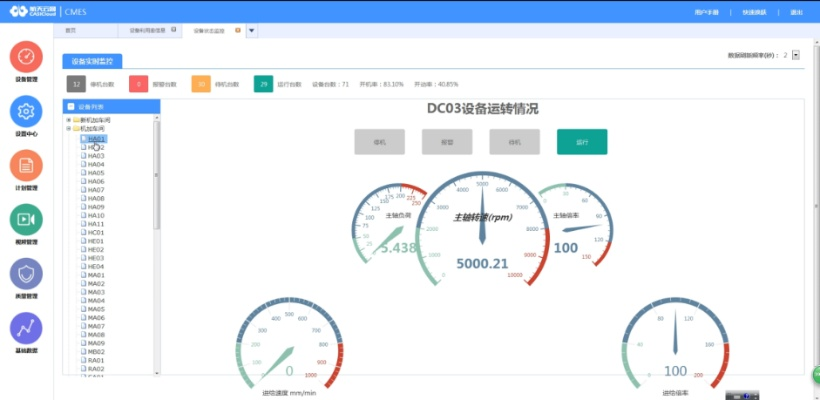The image size is (820, 400).
Task: Select device HA09 in tree
Action: click(x=96, y=207)
